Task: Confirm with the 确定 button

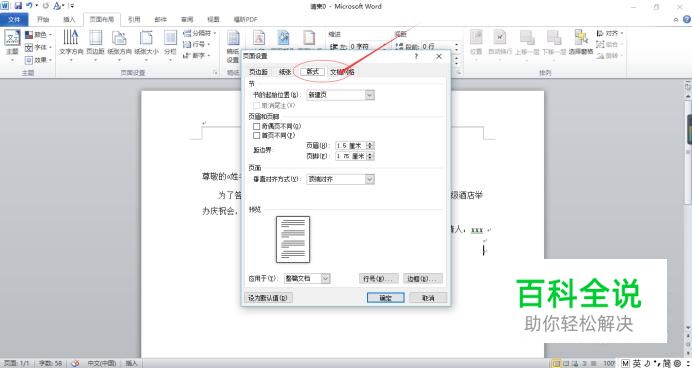Action: pos(385,298)
